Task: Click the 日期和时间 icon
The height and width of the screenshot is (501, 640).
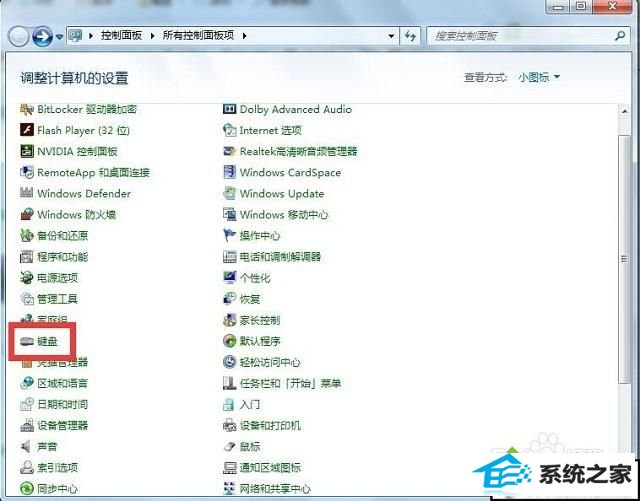Action: pos(27,405)
